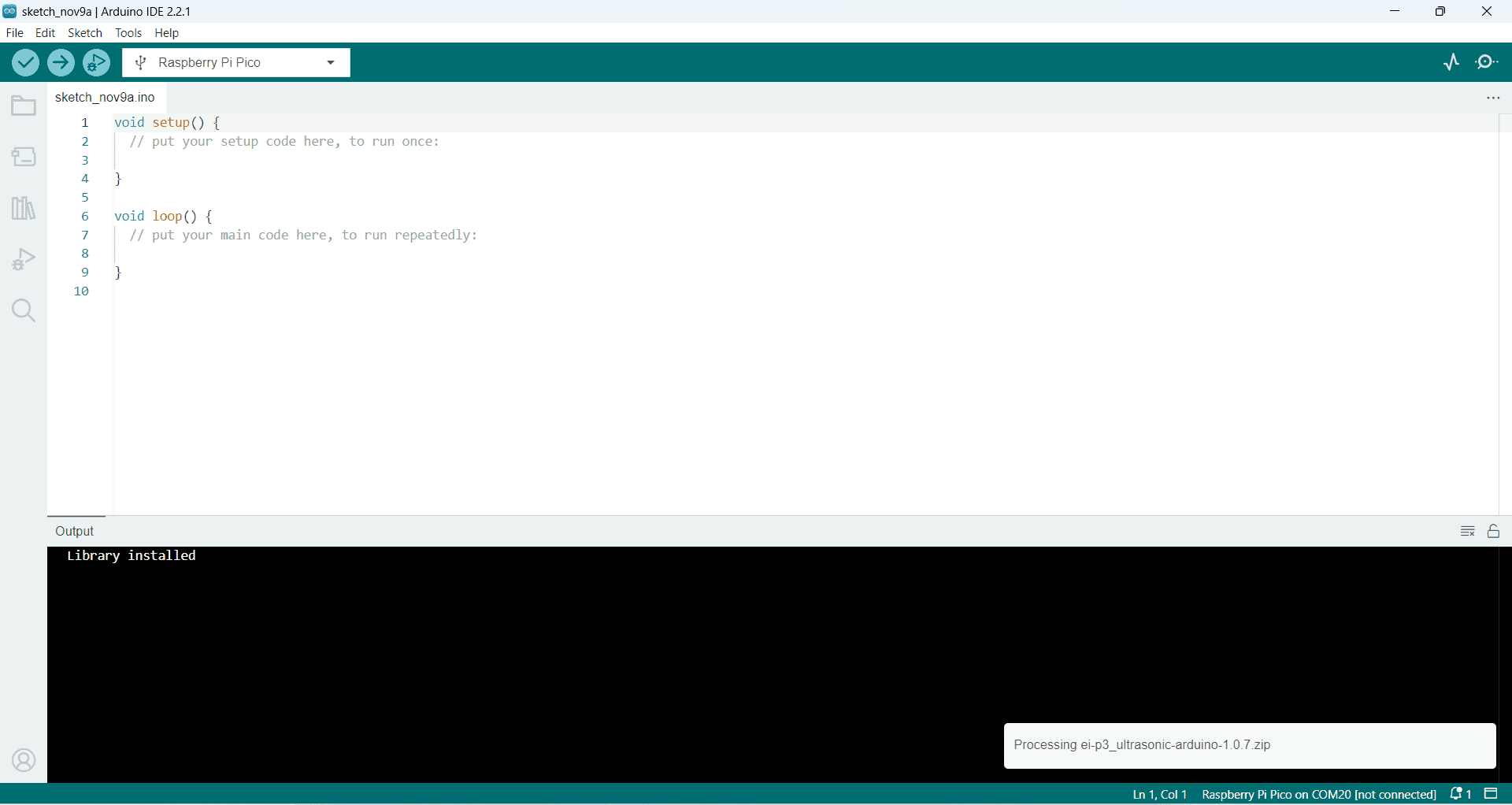Viewport: 1512px width, 805px height.
Task: Toggle autoscroll lock in Output panel
Action: tap(1494, 531)
